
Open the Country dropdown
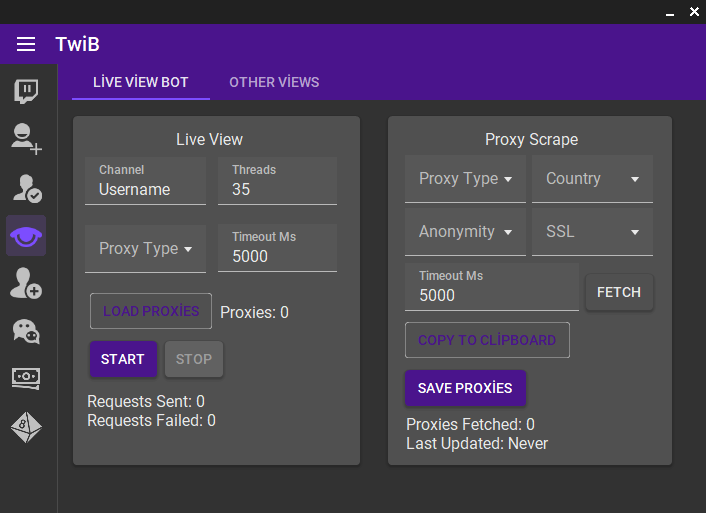tap(592, 179)
